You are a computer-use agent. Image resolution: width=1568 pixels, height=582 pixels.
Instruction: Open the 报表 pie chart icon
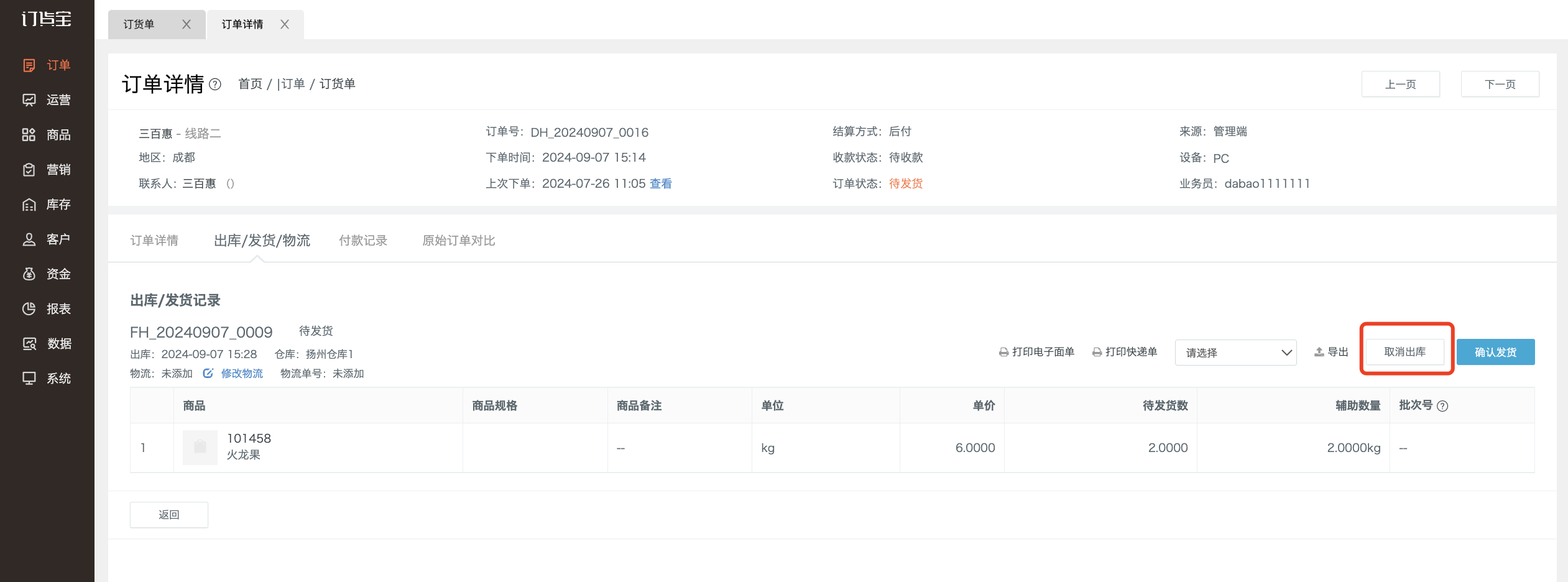coord(29,309)
